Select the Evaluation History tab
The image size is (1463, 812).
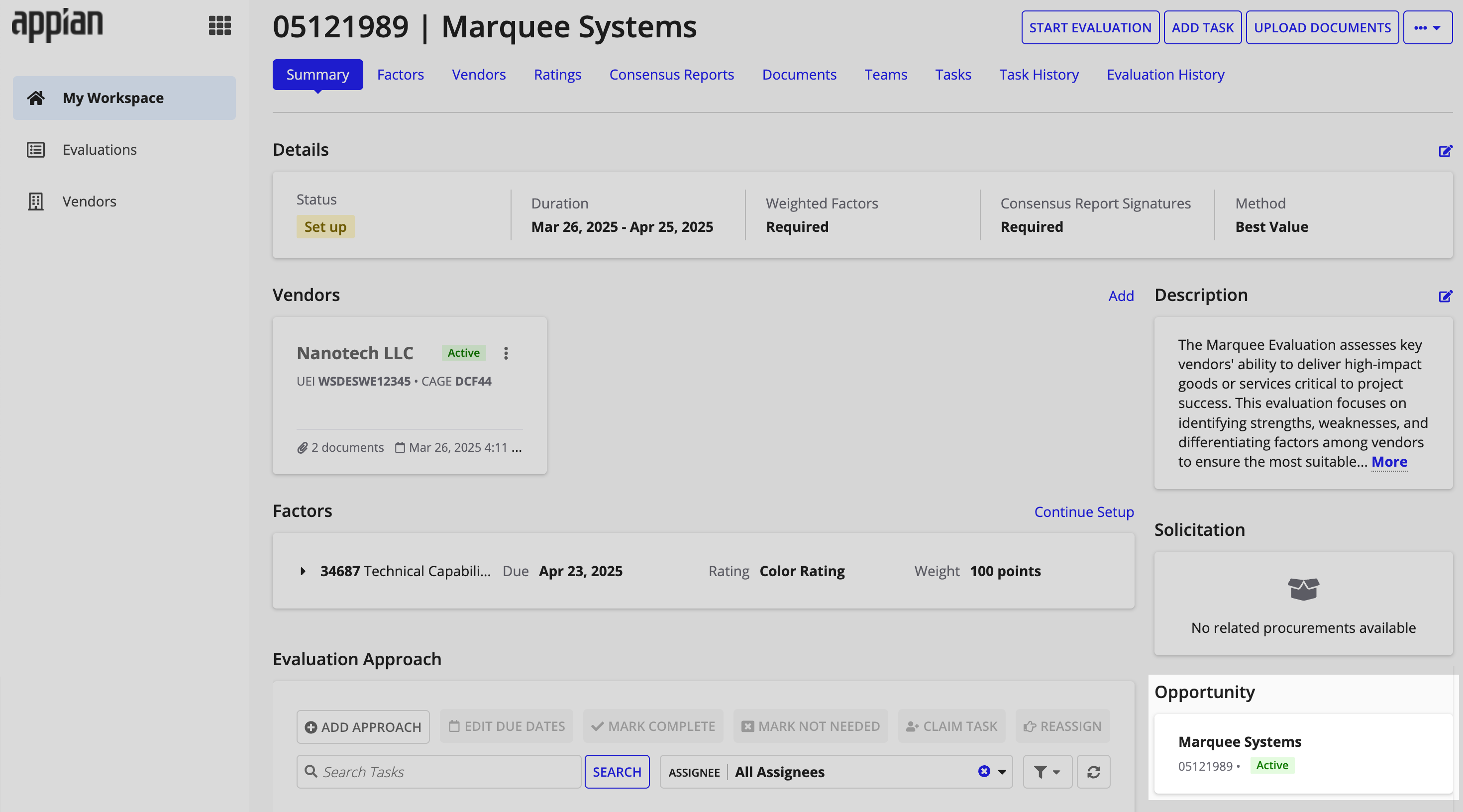(x=1165, y=75)
